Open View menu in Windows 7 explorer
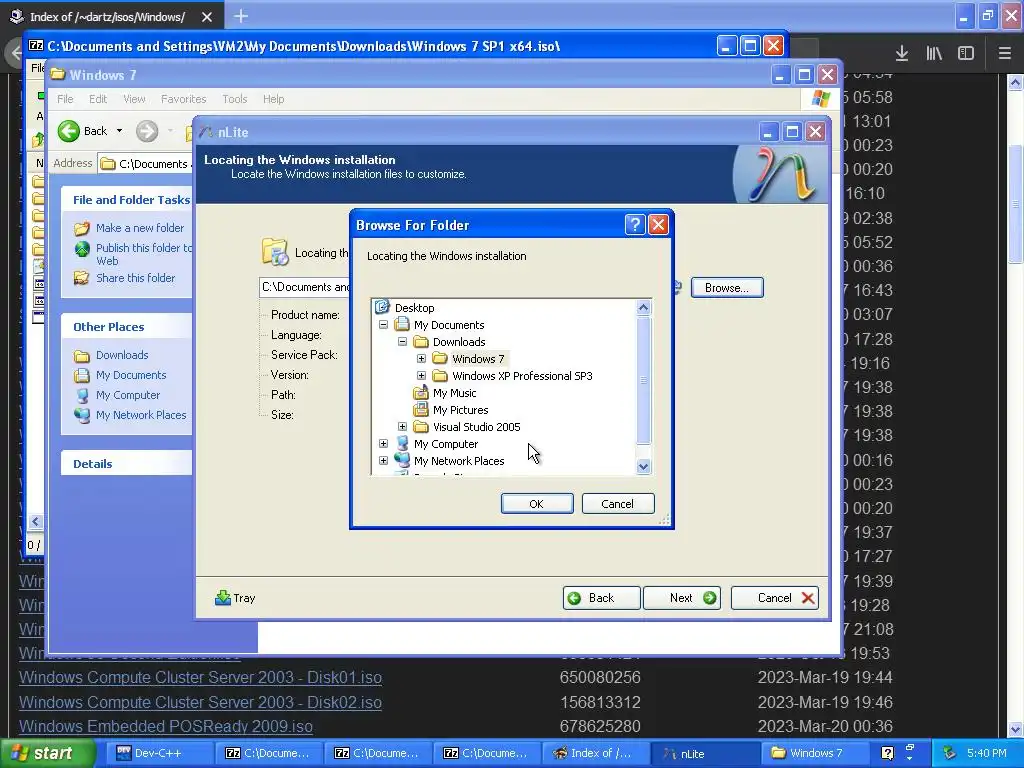The width and height of the screenshot is (1024, 768). click(x=134, y=99)
